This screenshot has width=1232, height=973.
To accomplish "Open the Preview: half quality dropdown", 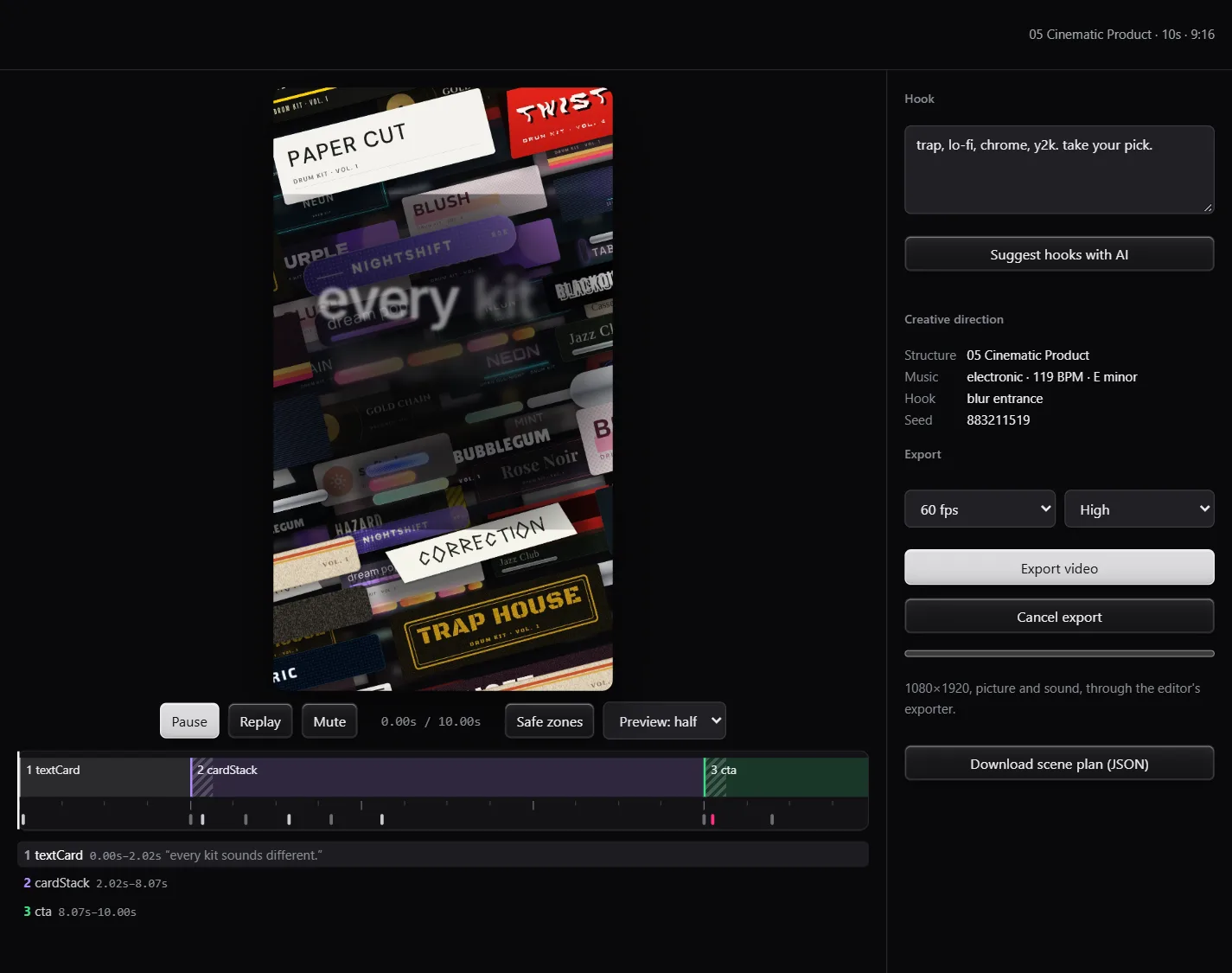I will 664,721.
